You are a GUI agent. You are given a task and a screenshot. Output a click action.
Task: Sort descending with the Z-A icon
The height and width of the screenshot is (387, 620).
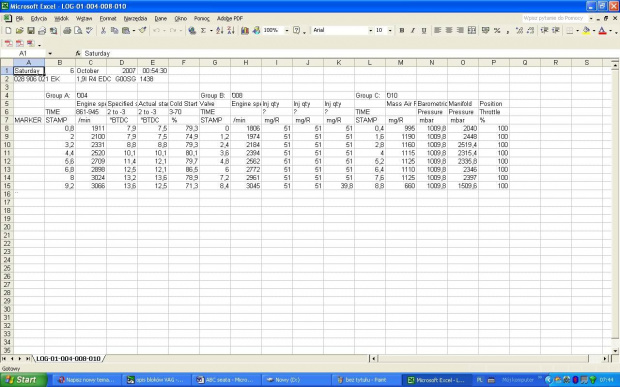point(231,30)
